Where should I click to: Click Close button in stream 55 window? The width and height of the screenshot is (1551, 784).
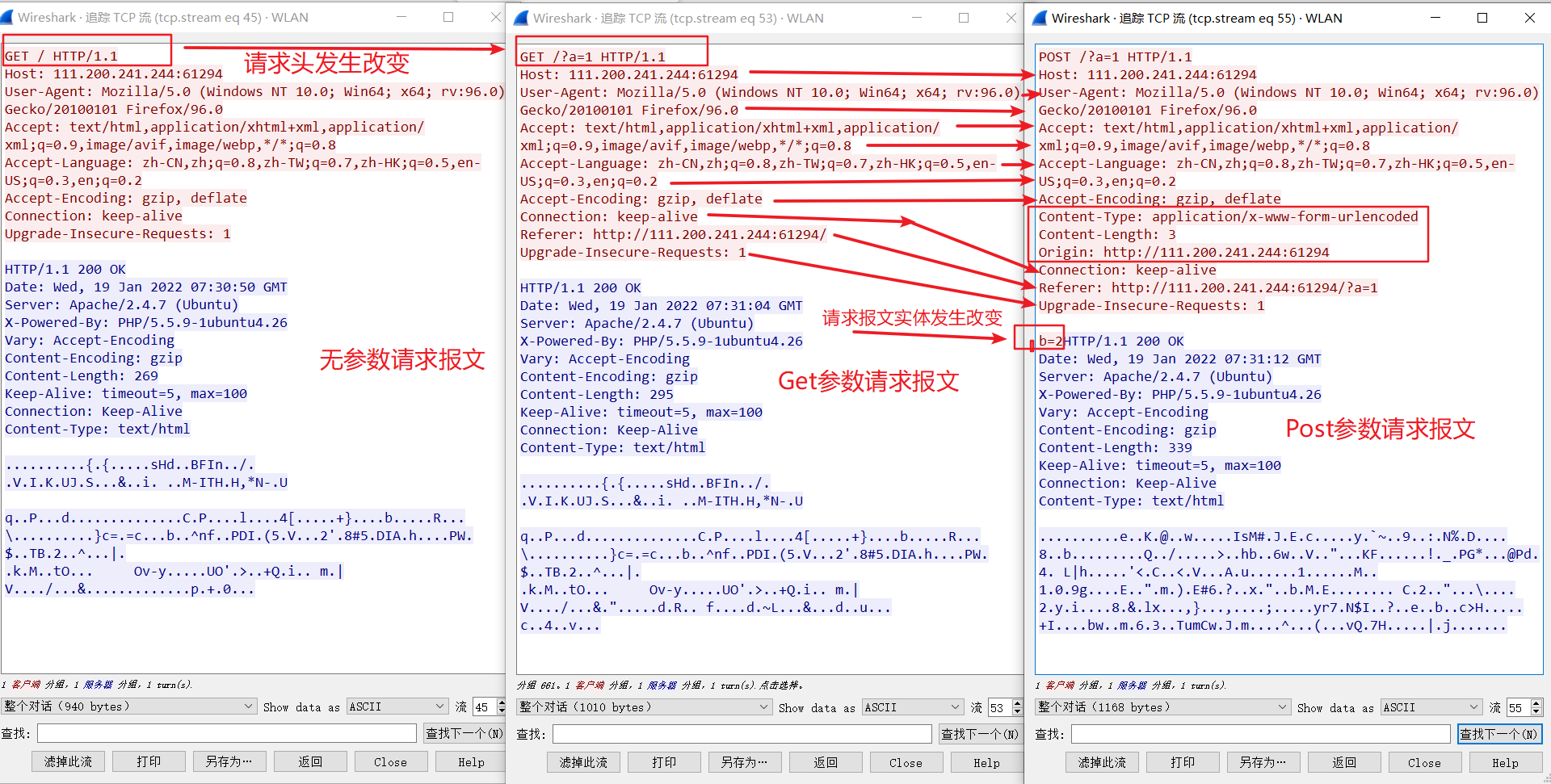(1425, 762)
